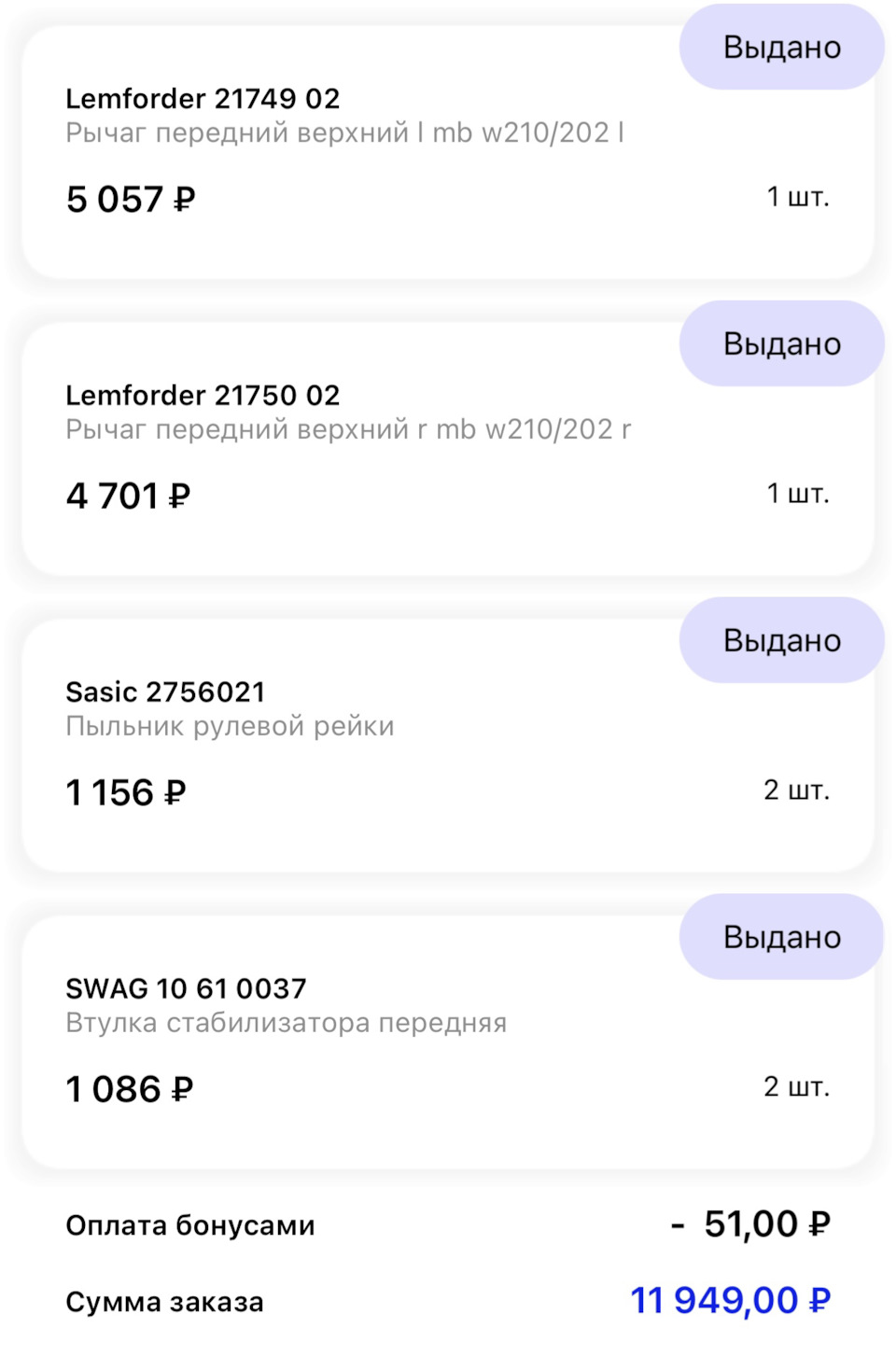The image size is (896, 1356).
Task: Tap the order total 11 949,00 ₽
Action: [x=730, y=1301]
